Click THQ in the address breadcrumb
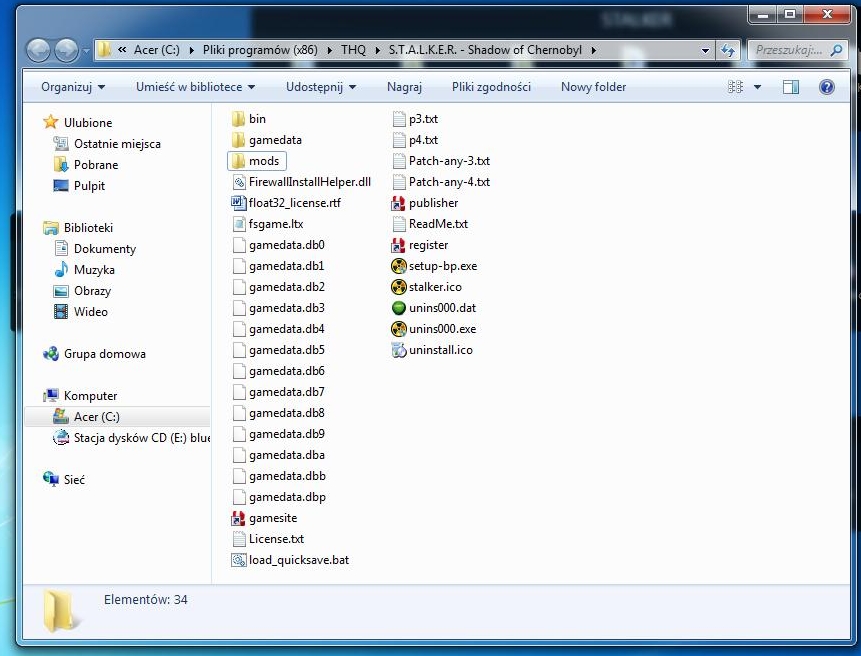Viewport: 861px width, 656px height. 353,50
